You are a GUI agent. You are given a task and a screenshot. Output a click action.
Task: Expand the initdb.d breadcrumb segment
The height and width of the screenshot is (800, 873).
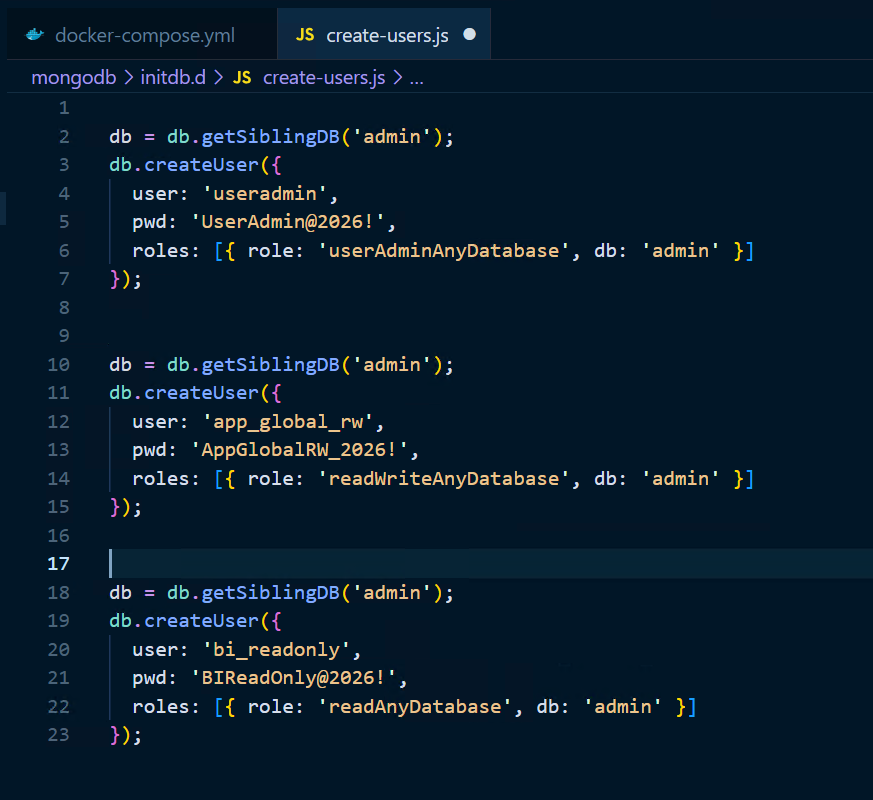coord(180,78)
